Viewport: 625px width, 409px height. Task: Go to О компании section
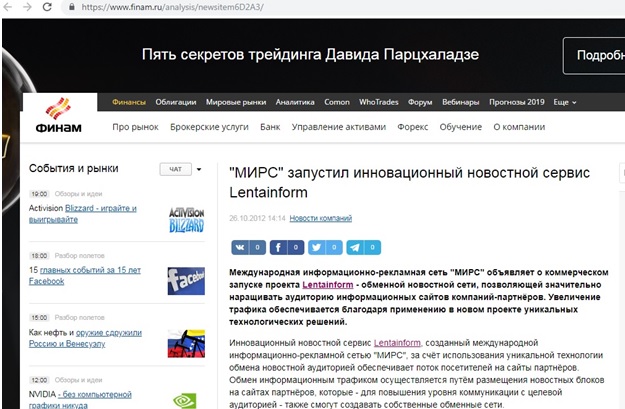(x=519, y=127)
